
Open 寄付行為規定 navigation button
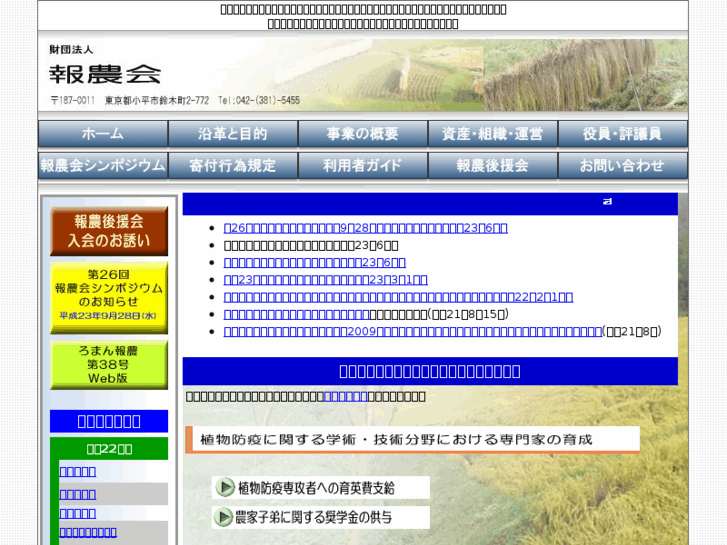(x=233, y=165)
